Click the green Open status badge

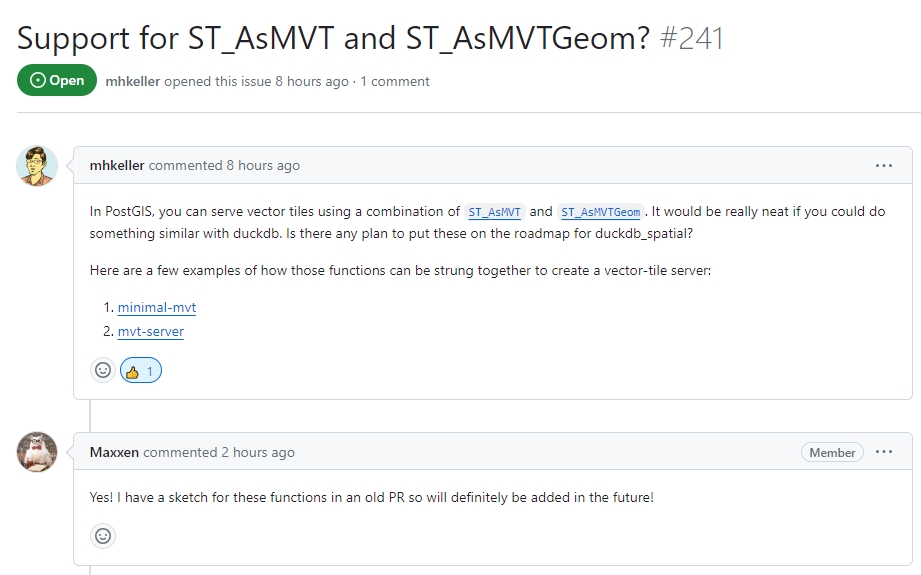[x=57, y=81]
